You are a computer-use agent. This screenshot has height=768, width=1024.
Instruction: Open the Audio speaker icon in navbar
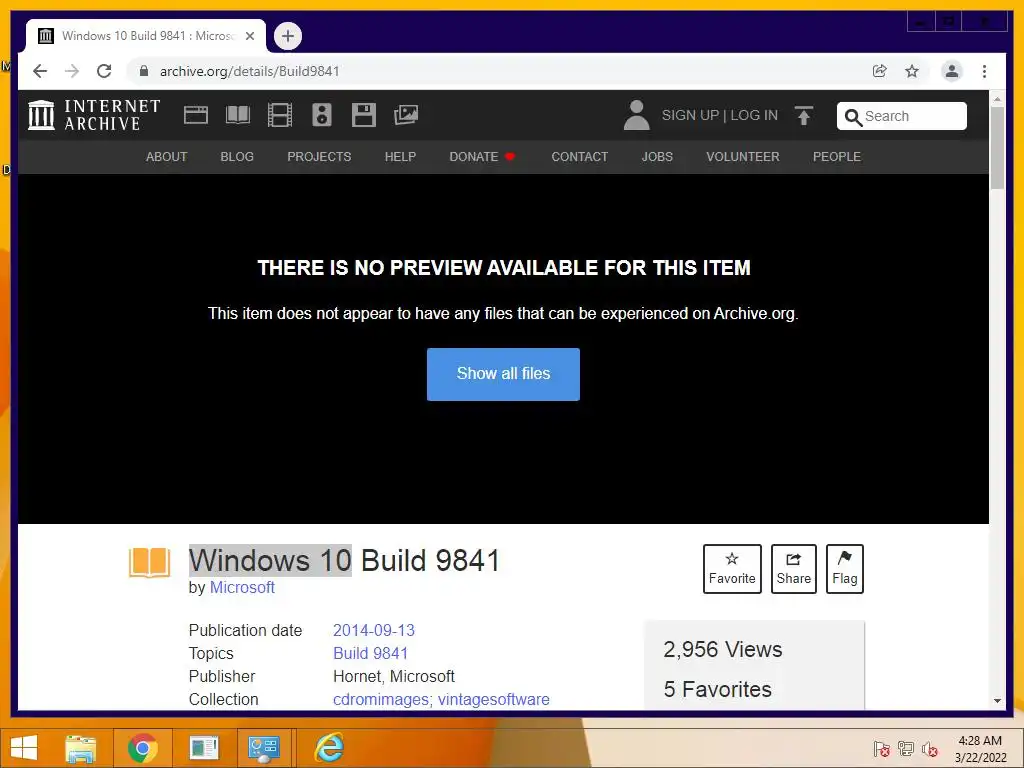pyautogui.click(x=322, y=115)
